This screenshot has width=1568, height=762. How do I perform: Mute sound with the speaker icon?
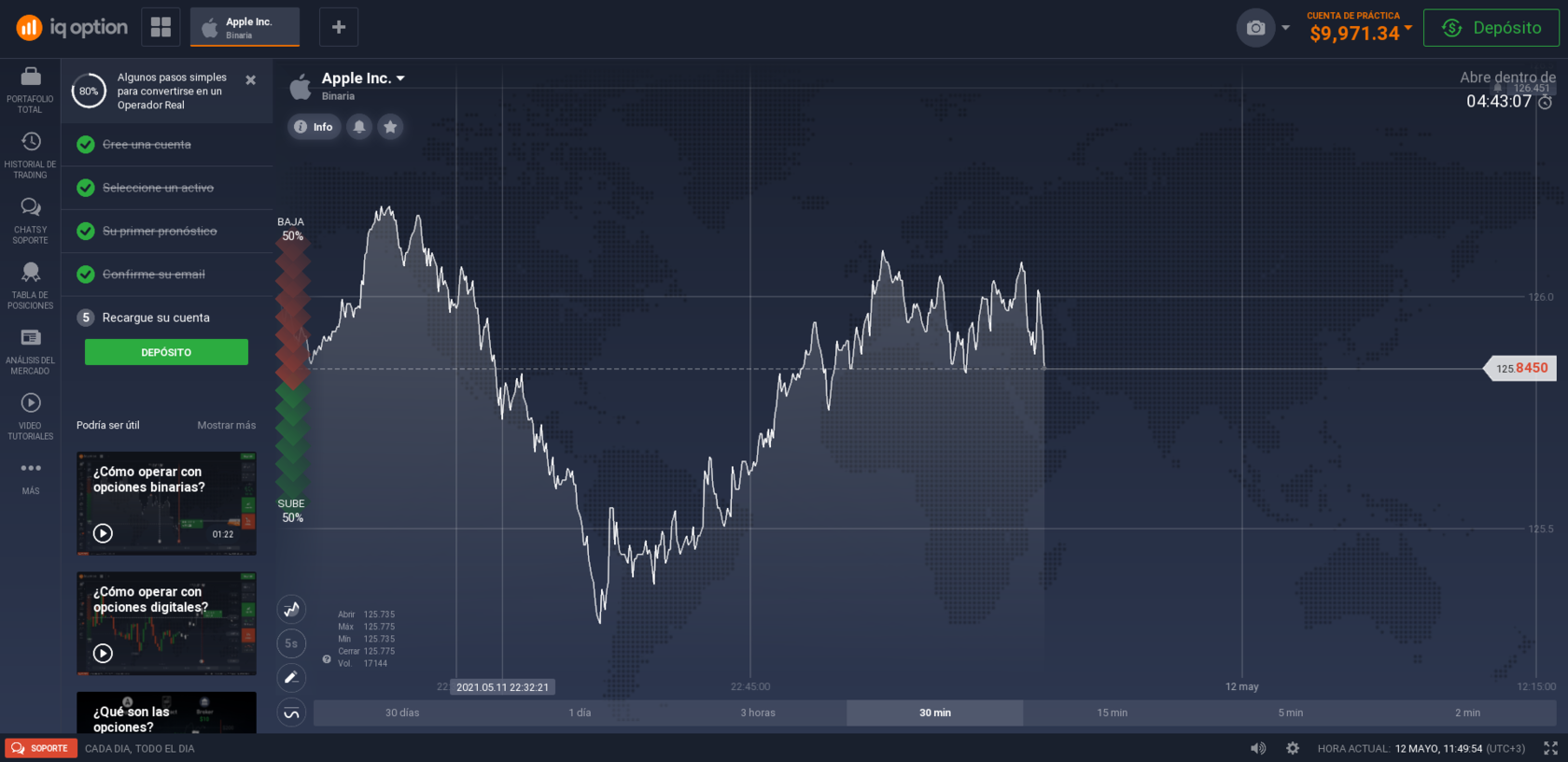click(1258, 748)
